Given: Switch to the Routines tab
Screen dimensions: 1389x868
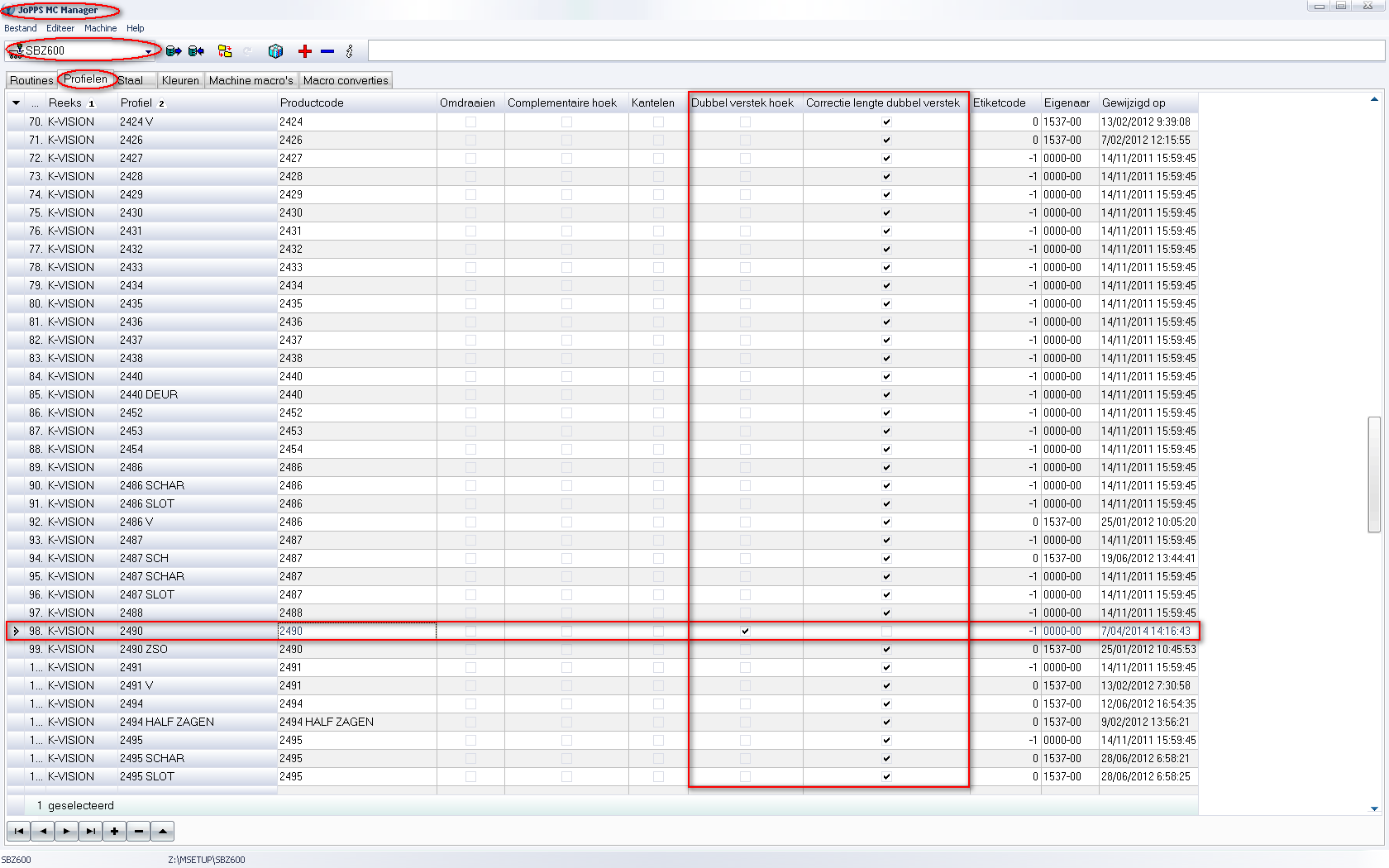Looking at the screenshot, I should [31, 80].
